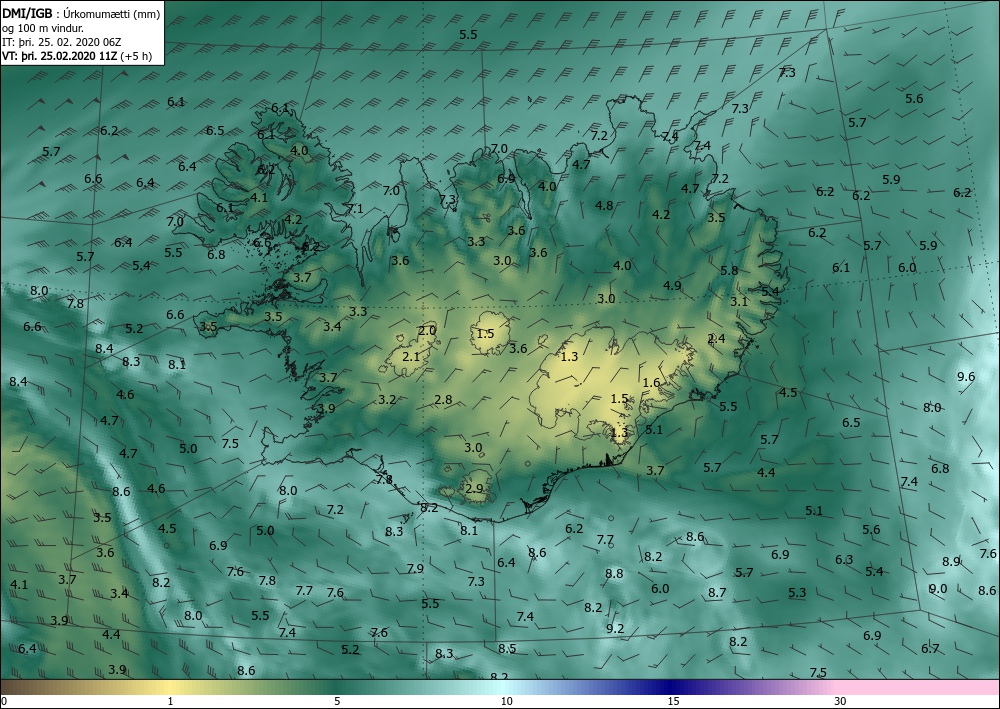Click the 'VT: þri. 25.02.2020 11Z (+5 h)' line

tap(77, 55)
